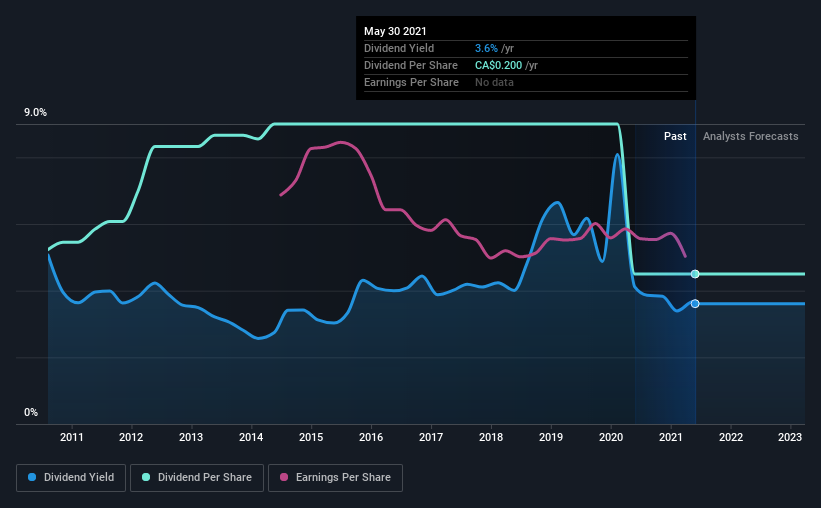
Task: Click the 2022 x-axis label
Action: click(x=731, y=437)
